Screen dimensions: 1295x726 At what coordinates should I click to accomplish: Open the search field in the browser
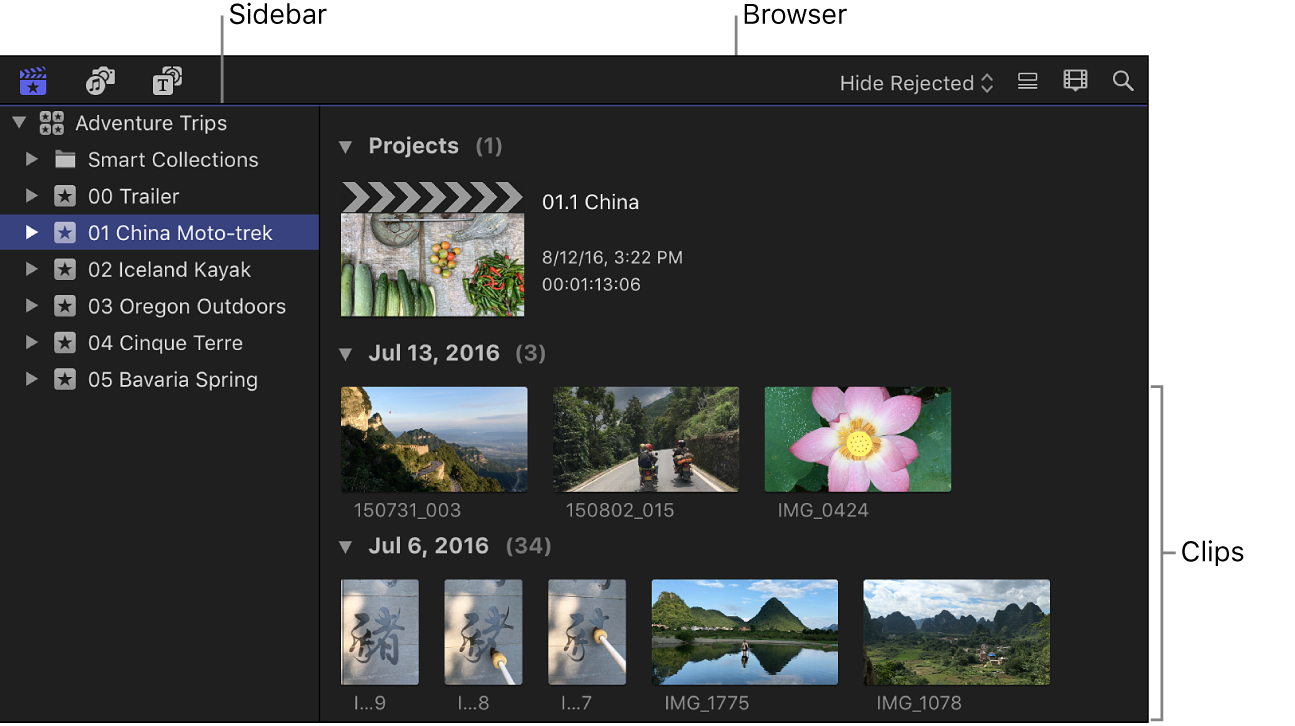coord(1122,80)
